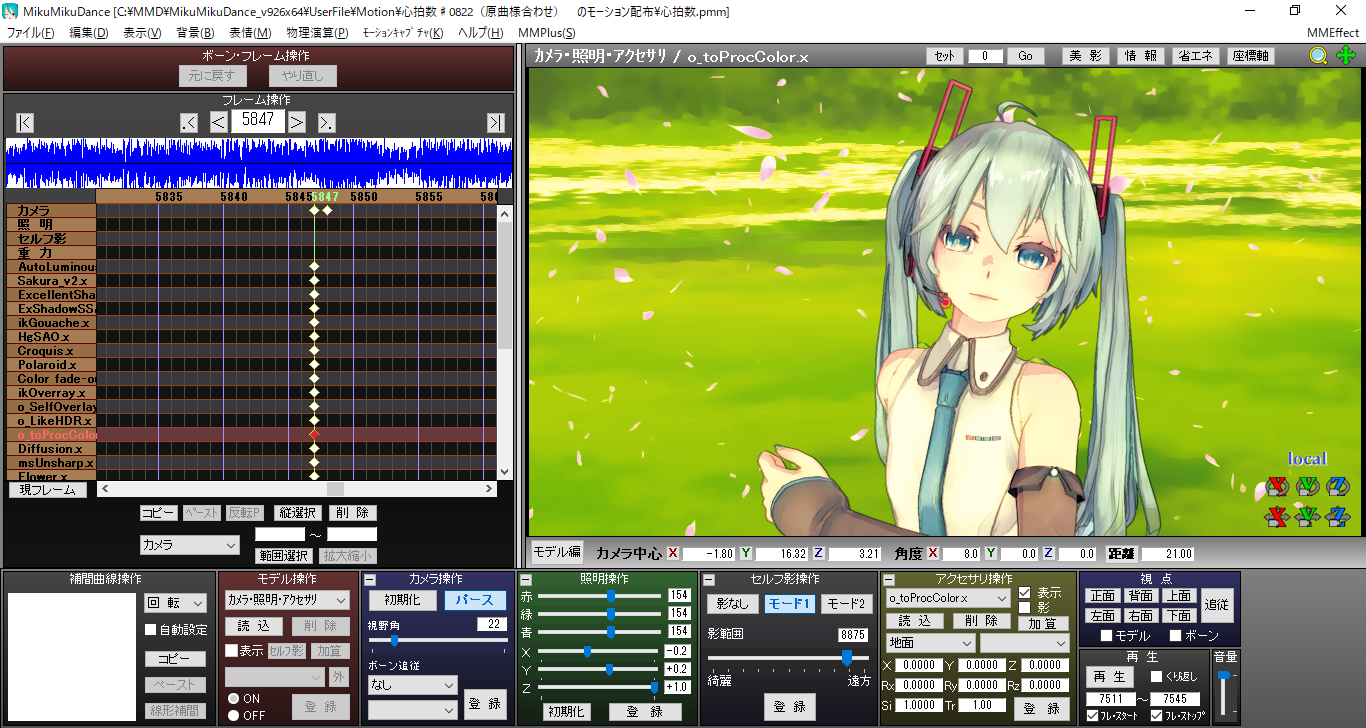The height and width of the screenshot is (728, 1366).
Task: Go to previous keyframe (.< button)
Action: point(189,122)
